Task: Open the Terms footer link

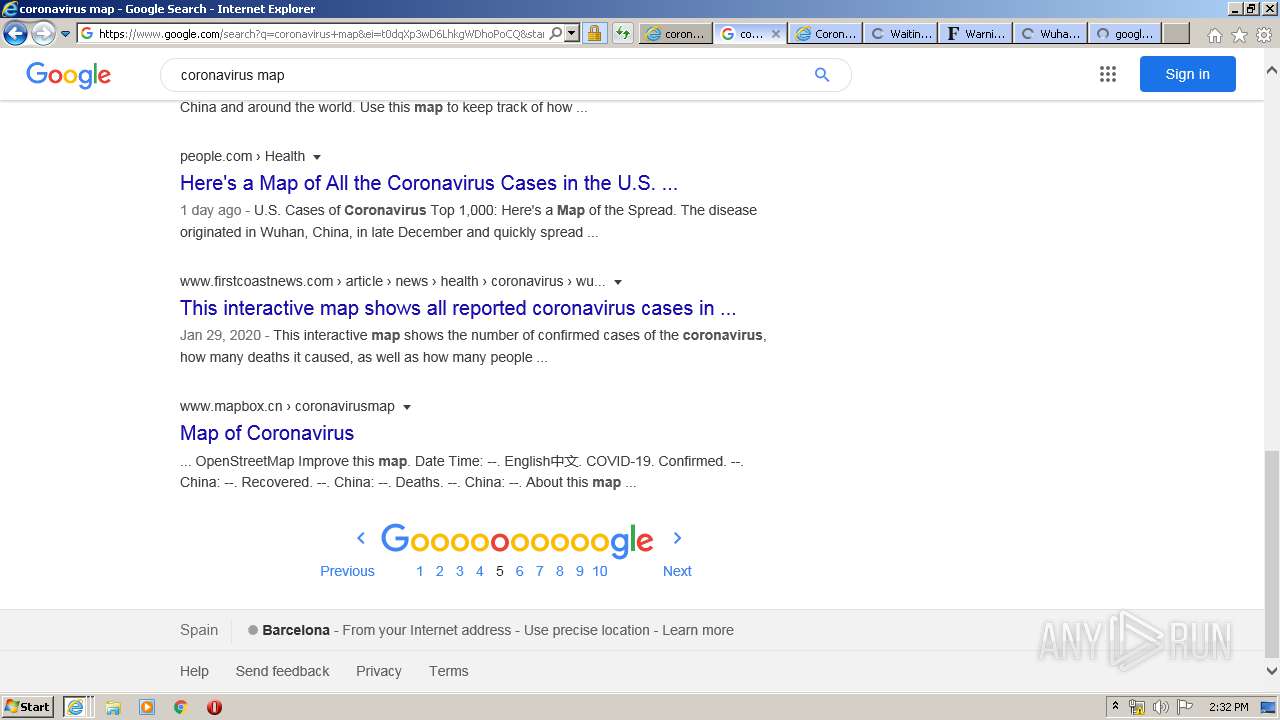Action: tap(448, 671)
